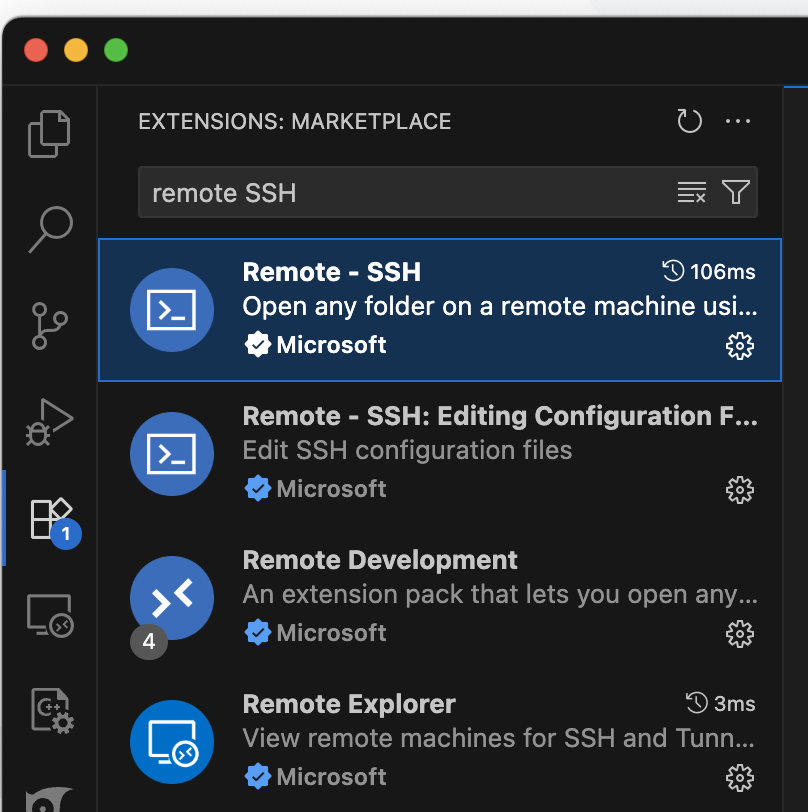Click the Remote - SSH: Editing Configuration F... title

click(500, 416)
